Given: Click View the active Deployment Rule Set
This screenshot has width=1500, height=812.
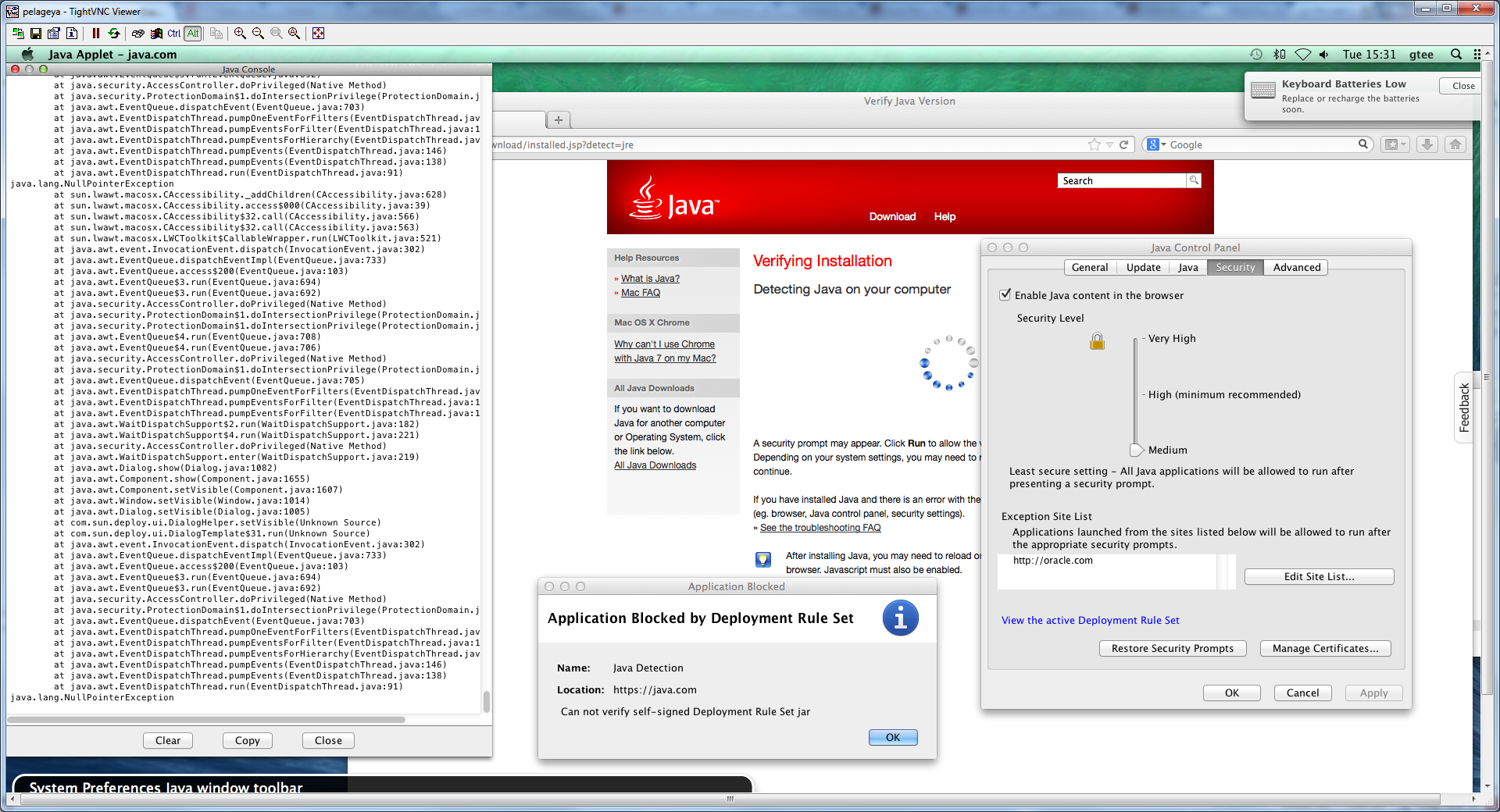Looking at the screenshot, I should tap(1090, 621).
